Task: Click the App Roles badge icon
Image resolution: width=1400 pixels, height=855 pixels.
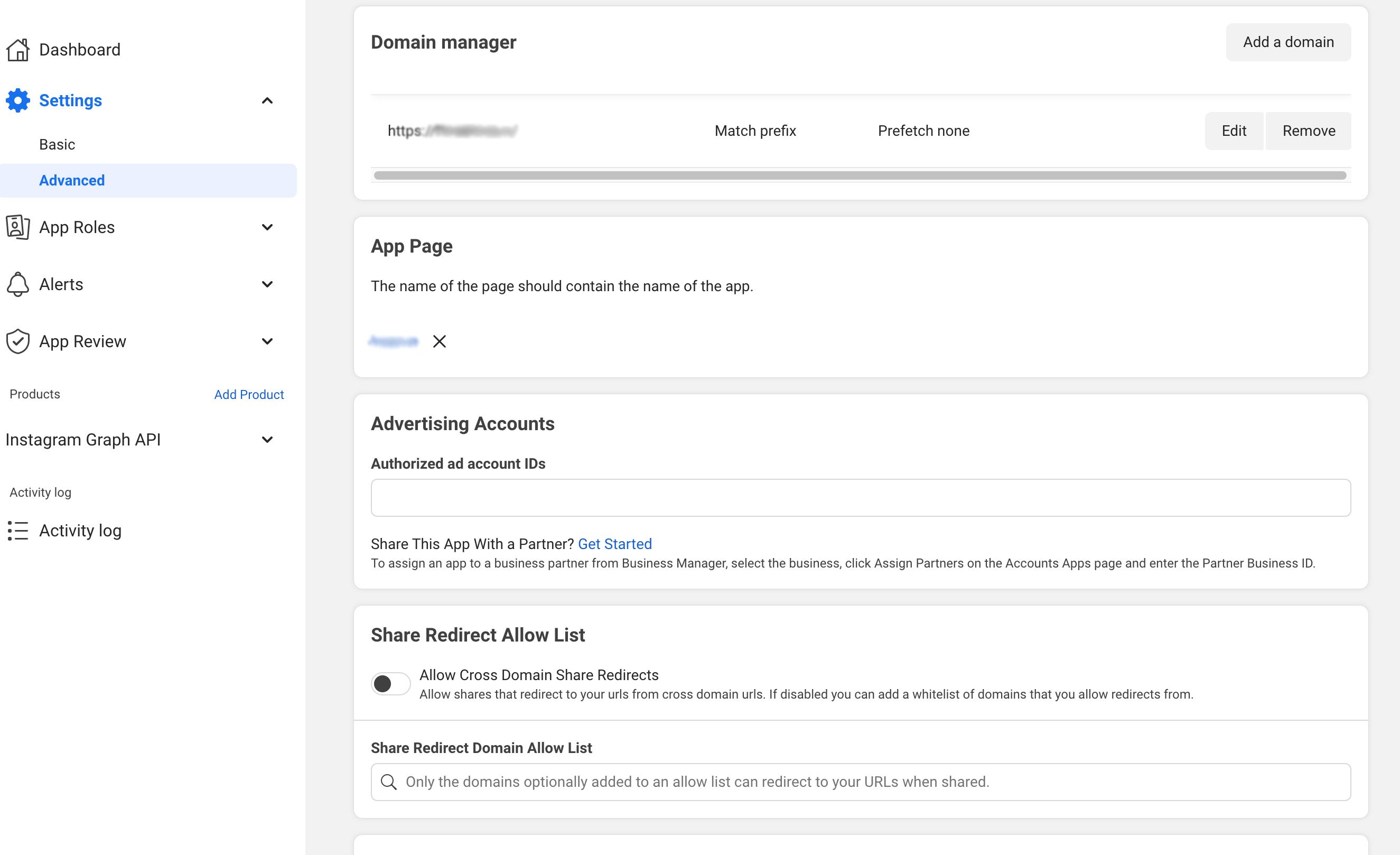Action: [x=17, y=227]
